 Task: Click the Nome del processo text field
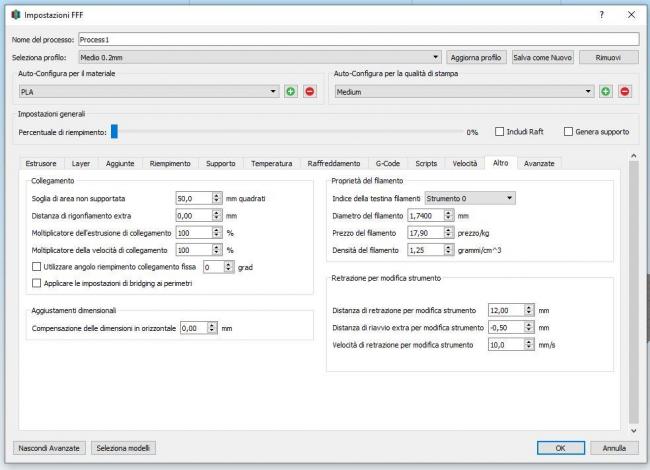tap(356, 39)
